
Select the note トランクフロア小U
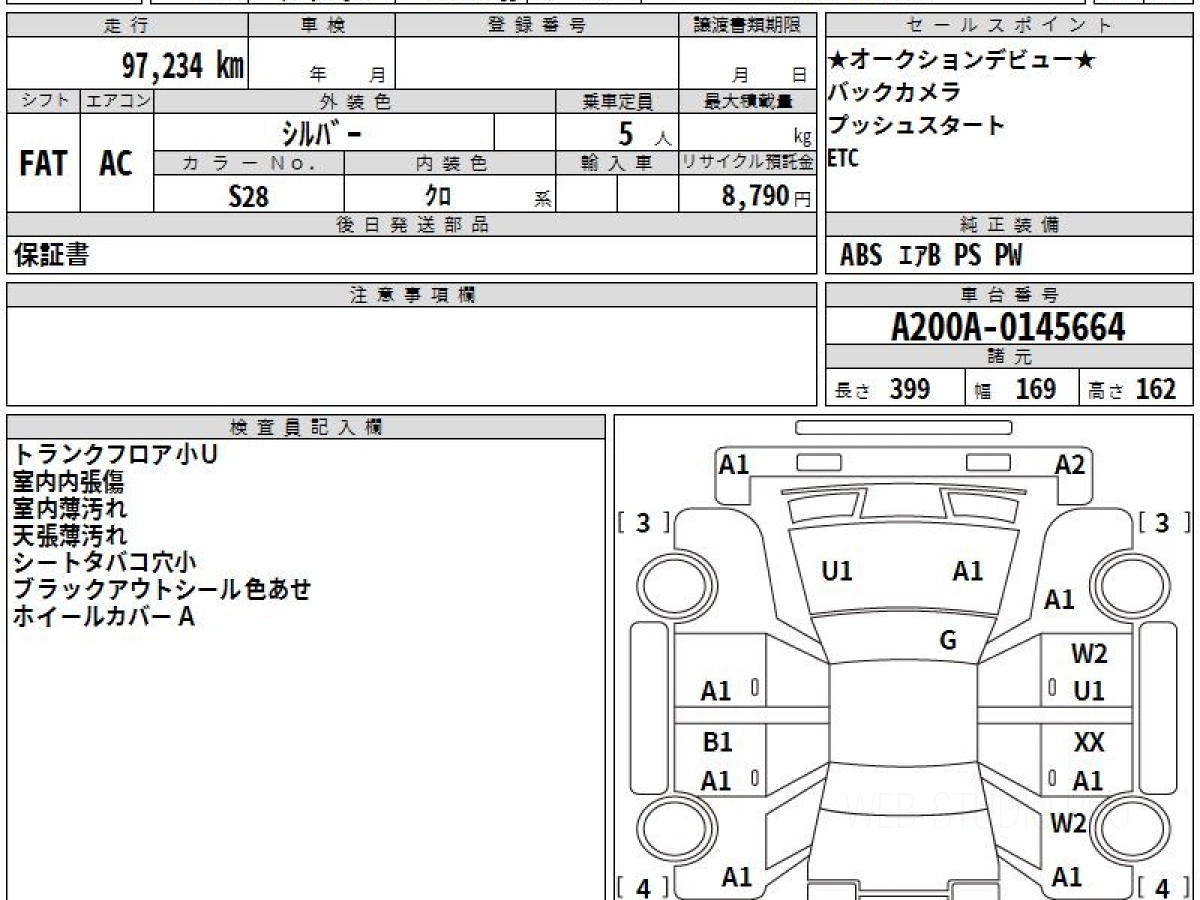(115, 454)
